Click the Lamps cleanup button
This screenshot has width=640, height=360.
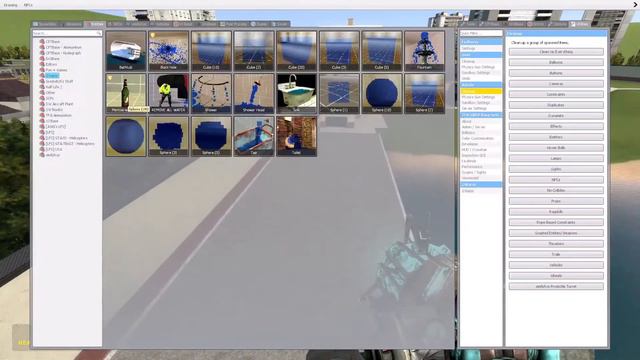556,158
